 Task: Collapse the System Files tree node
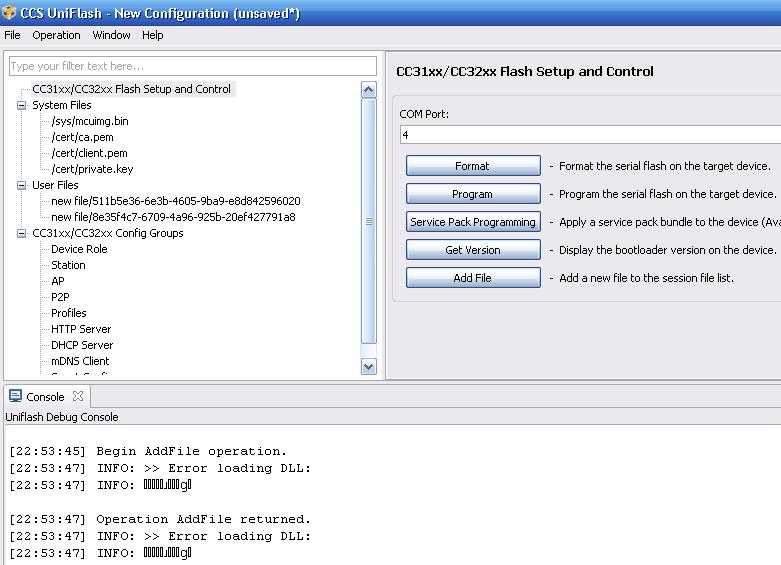coord(21,105)
